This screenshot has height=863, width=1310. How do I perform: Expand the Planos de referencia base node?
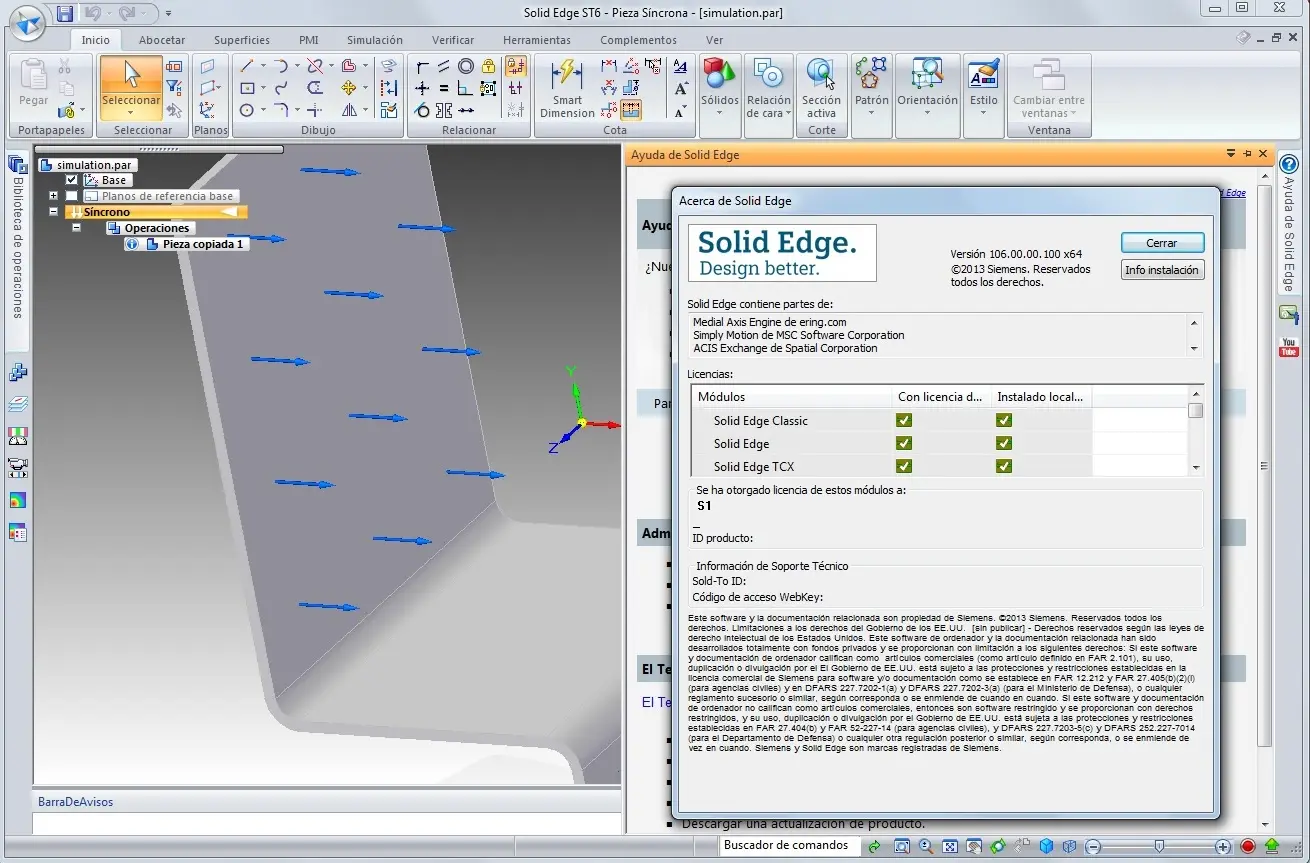(53, 196)
